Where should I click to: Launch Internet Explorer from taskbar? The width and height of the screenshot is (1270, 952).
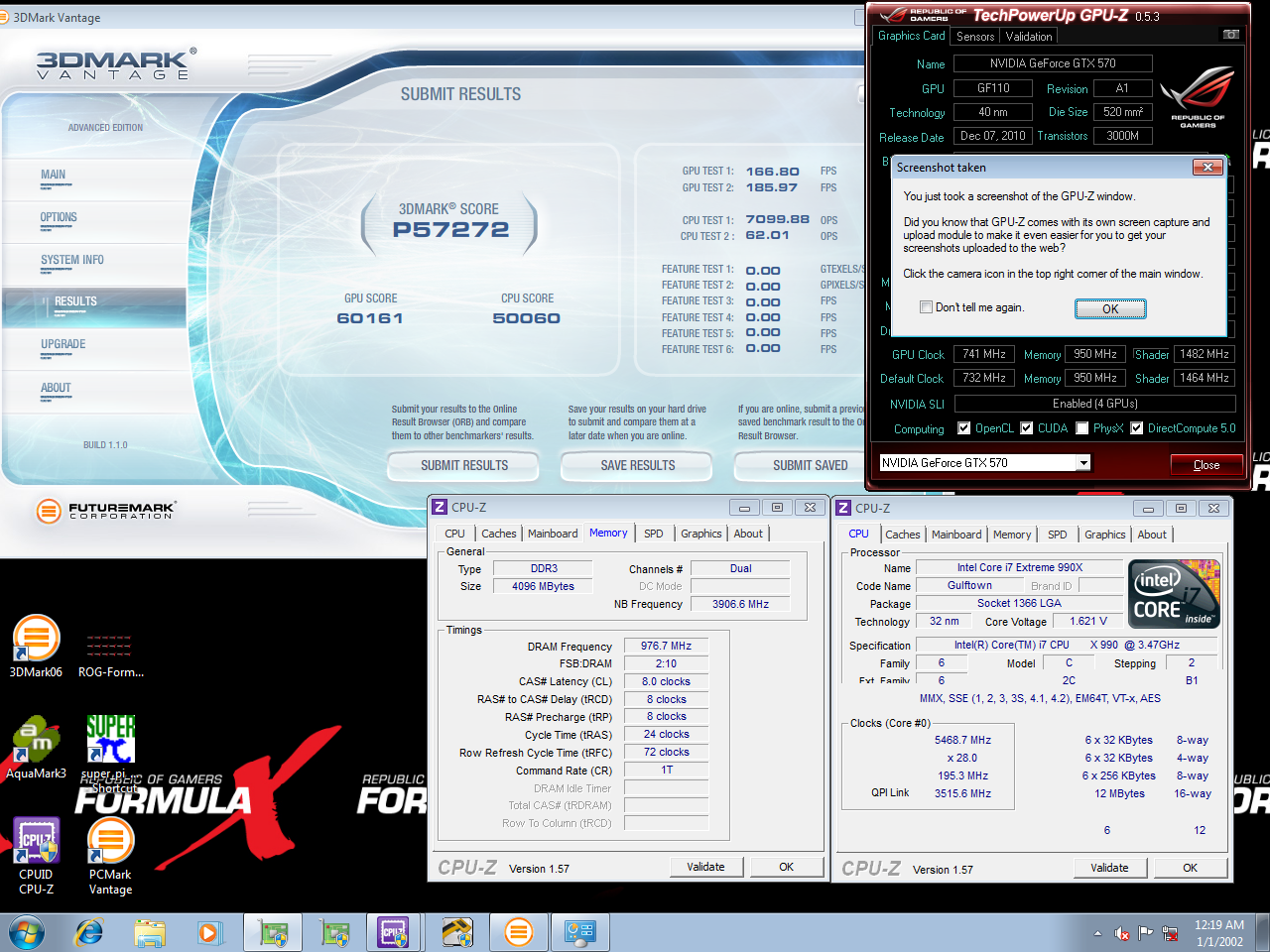coord(89,933)
